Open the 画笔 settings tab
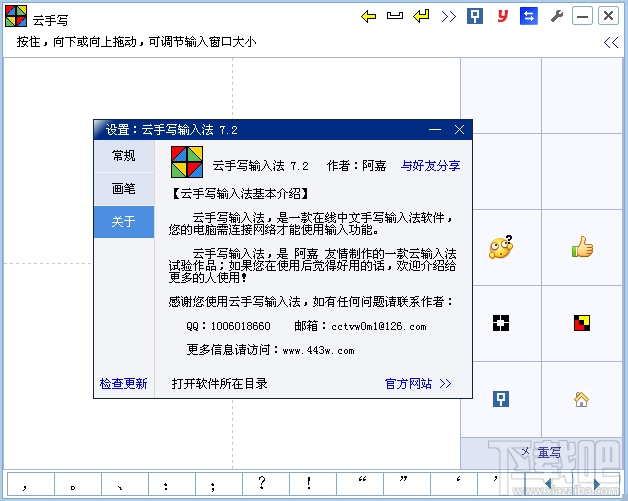This screenshot has width=628, height=501. 124,189
